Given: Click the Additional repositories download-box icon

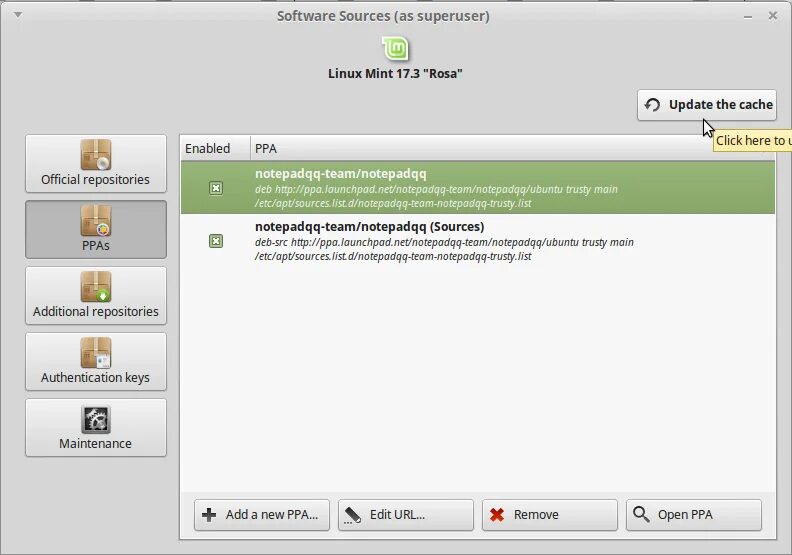Looking at the screenshot, I should coord(95,286).
